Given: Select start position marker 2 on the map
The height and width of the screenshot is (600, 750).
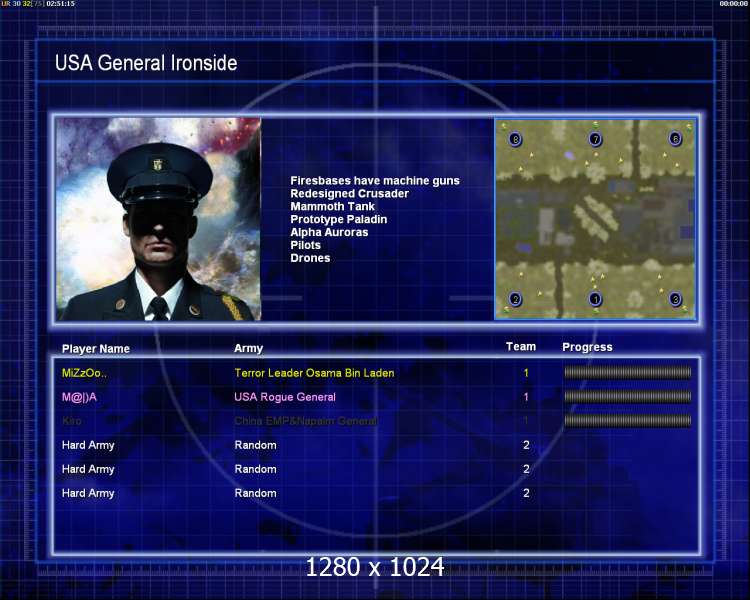Looking at the screenshot, I should pos(515,299).
